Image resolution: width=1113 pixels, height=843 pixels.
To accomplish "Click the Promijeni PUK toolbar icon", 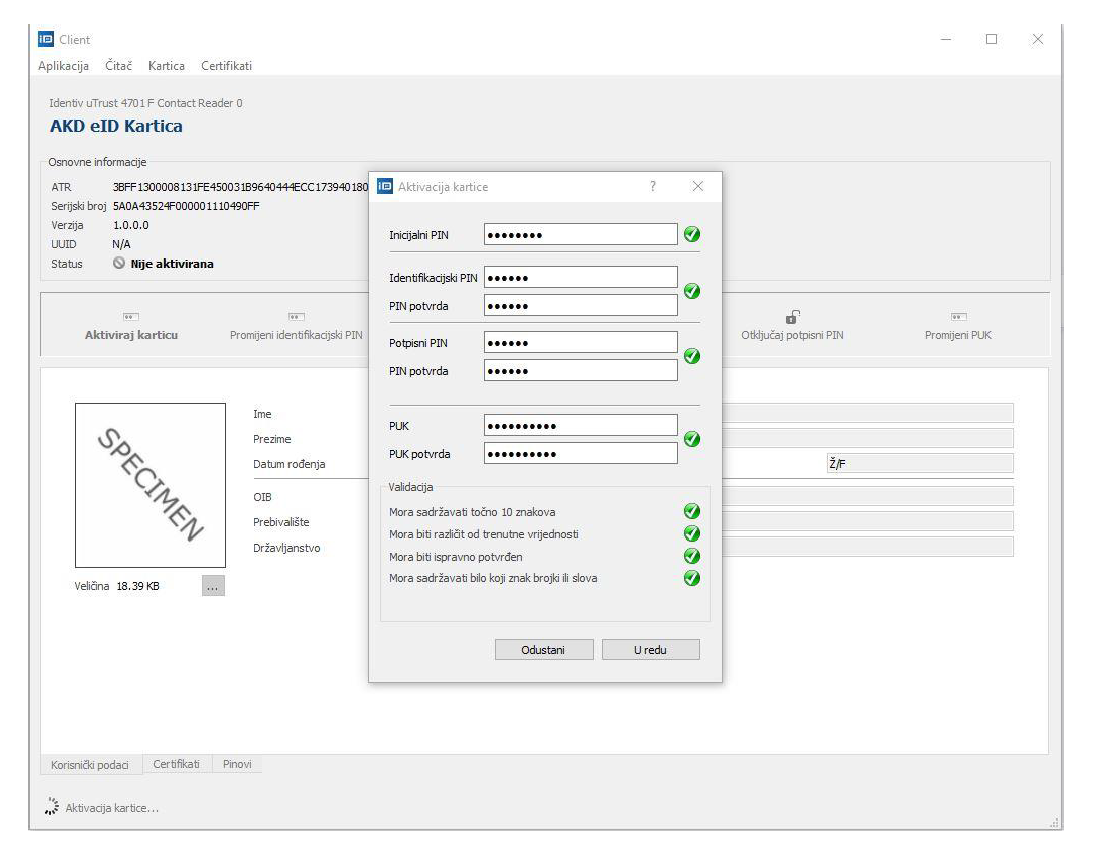I will point(958,317).
